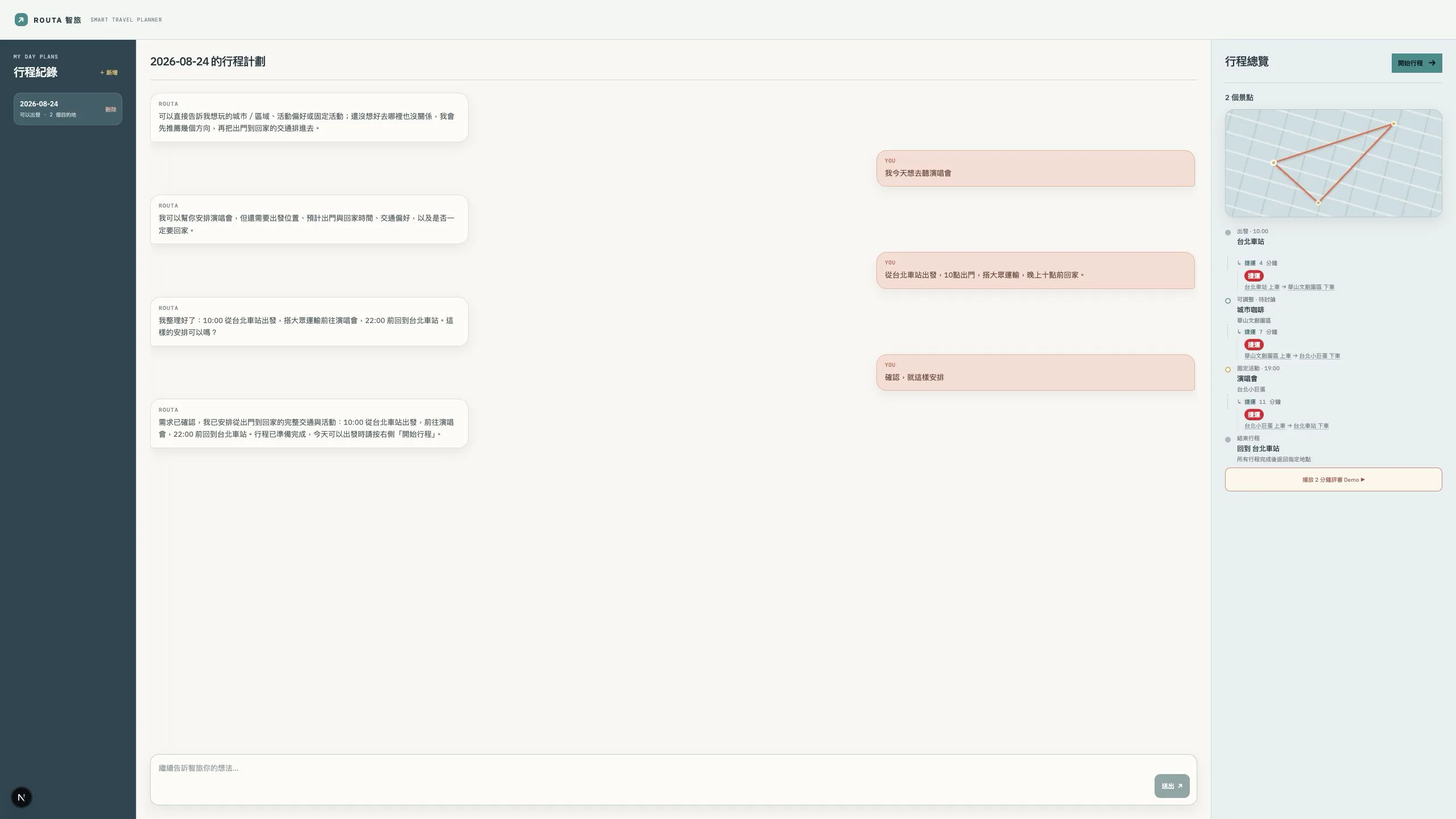Click the timeline circle beside 城市咖啡
Image resolution: width=1456 pixels, height=819 pixels.
click(1228, 301)
